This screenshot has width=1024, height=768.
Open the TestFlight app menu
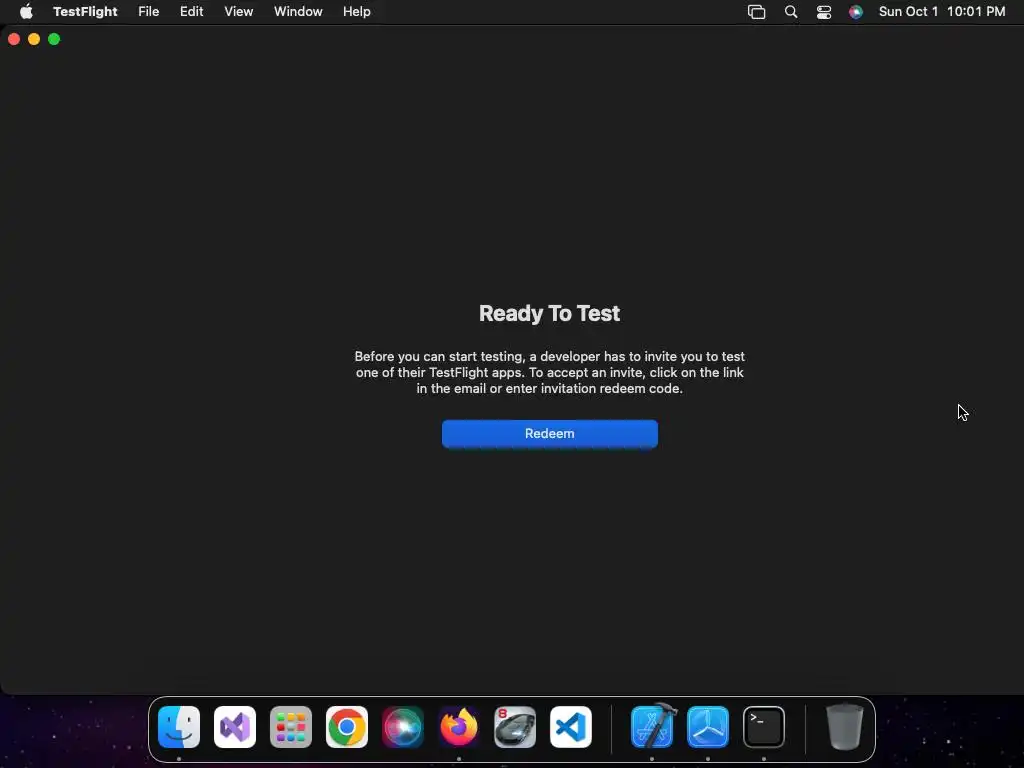click(x=85, y=12)
